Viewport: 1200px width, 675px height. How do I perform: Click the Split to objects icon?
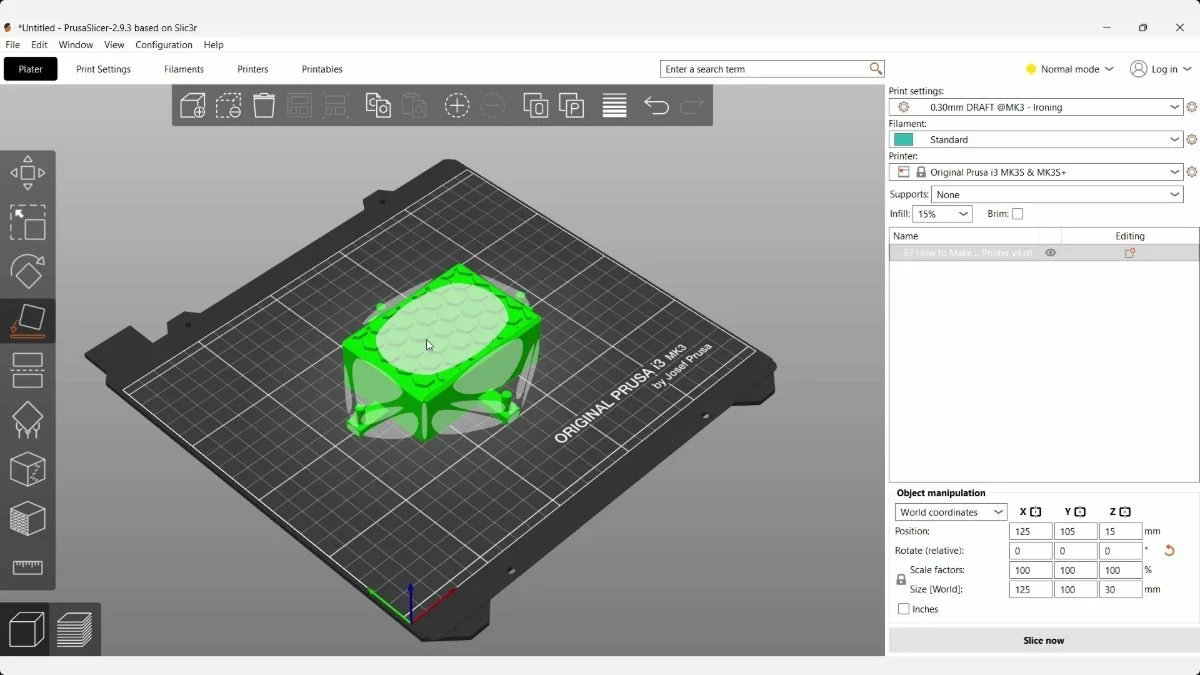point(536,105)
